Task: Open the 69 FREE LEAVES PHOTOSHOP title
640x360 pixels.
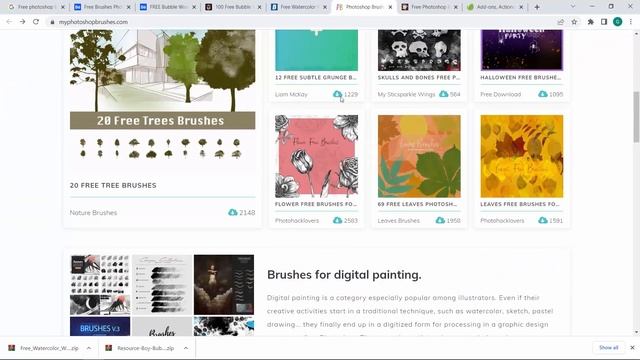Action: pos(417,204)
